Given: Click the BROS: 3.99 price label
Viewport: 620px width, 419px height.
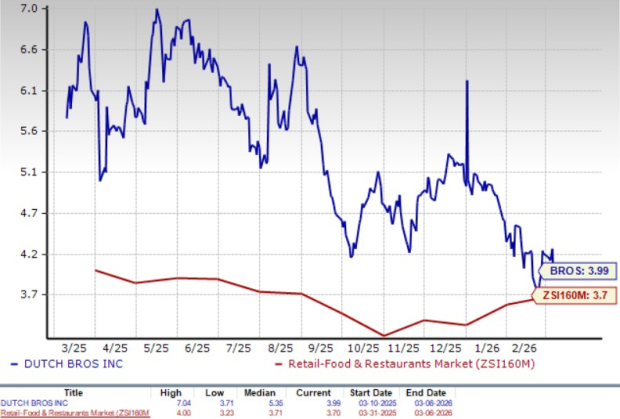Looking at the screenshot, I should click(573, 271).
